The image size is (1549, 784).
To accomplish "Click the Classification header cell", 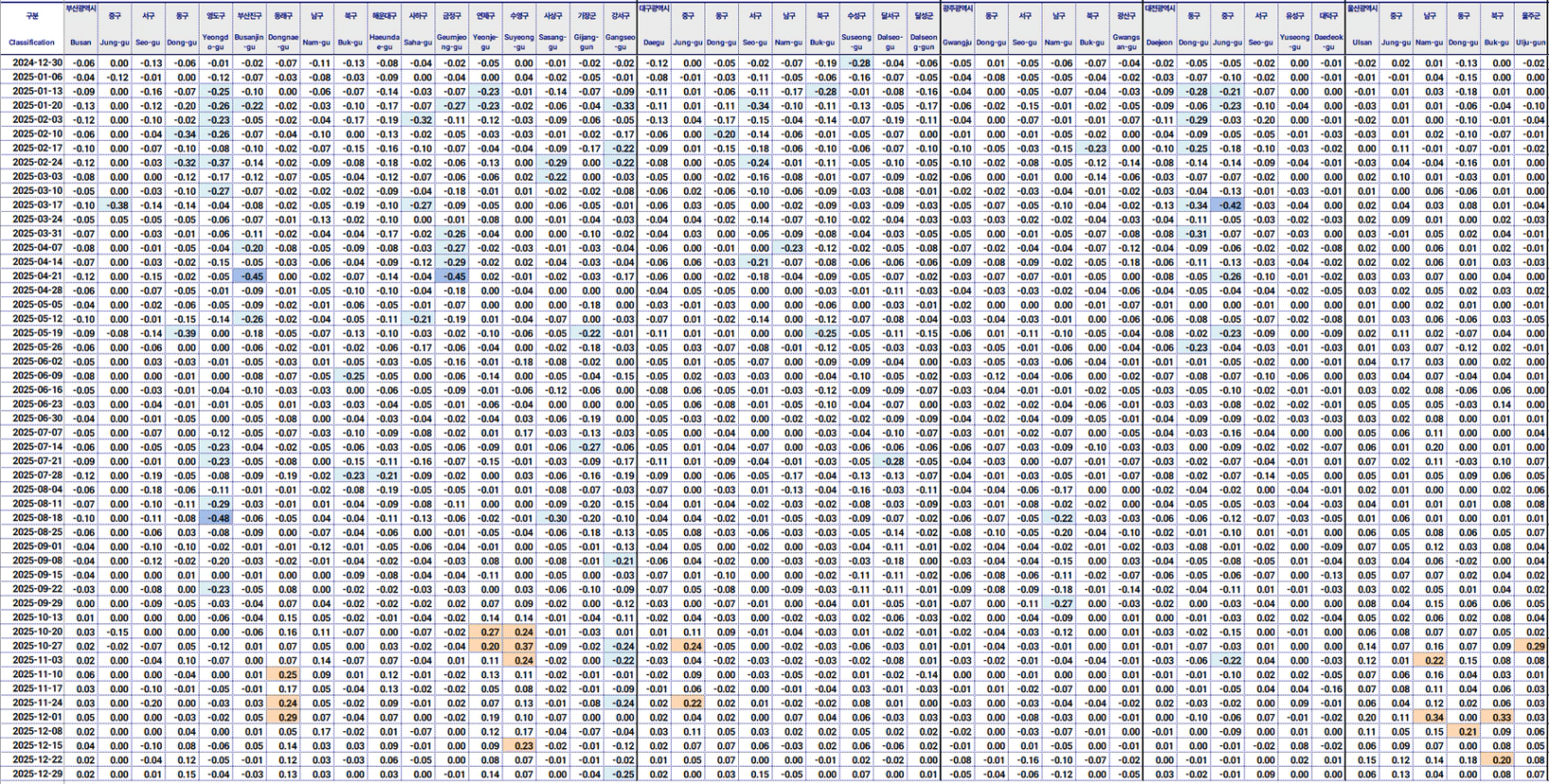I will 32,43.
